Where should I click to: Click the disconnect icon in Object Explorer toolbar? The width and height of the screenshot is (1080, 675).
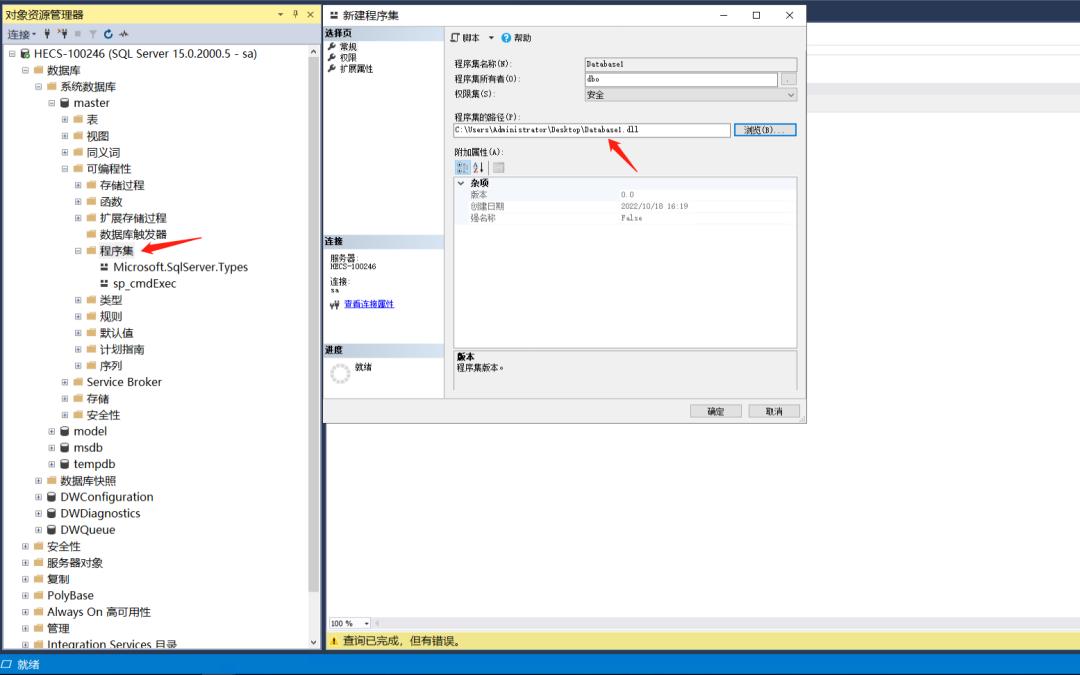62,33
